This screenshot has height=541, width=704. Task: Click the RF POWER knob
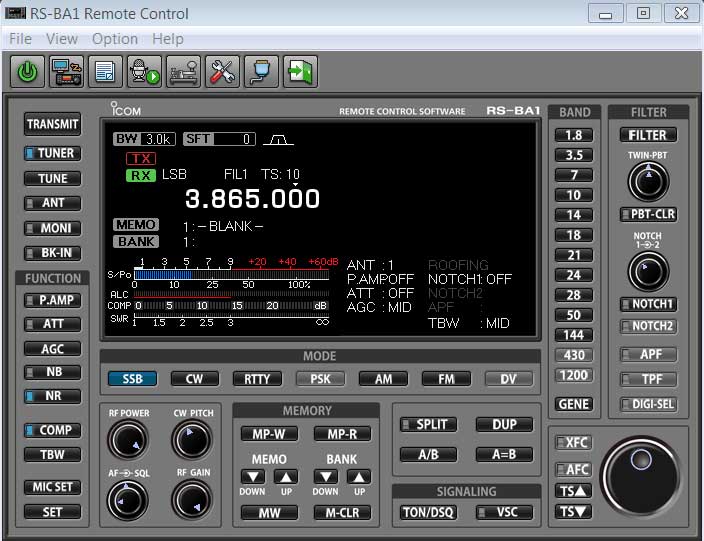tap(128, 440)
